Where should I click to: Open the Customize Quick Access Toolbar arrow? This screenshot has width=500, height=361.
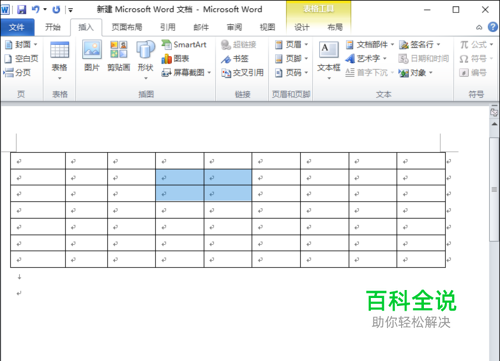point(70,10)
